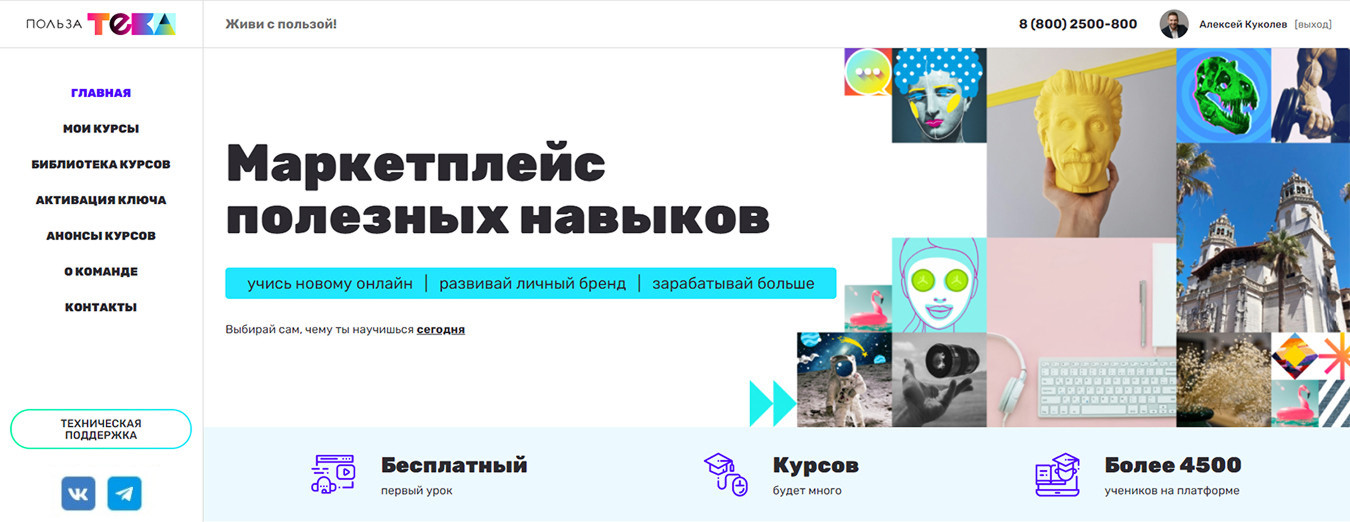Click the Польза Тека logo
This screenshot has width=1350, height=522.
click(x=101, y=24)
